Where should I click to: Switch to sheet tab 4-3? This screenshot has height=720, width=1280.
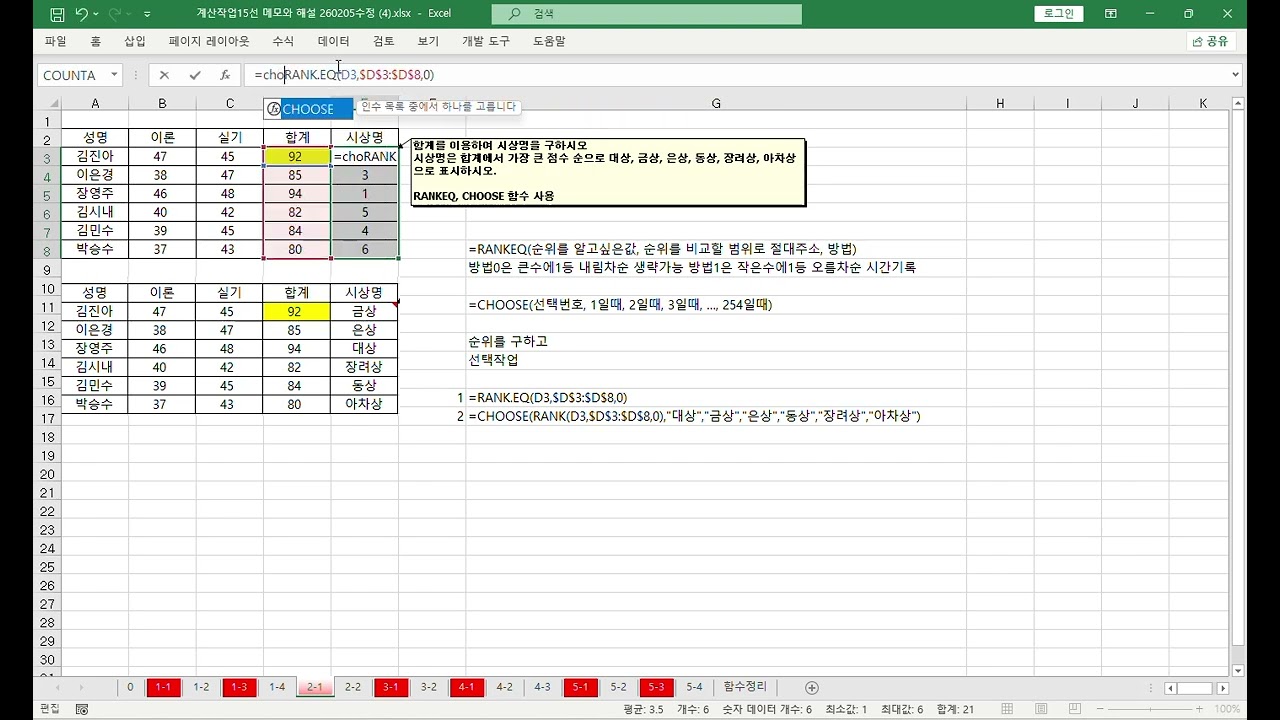tap(542, 688)
